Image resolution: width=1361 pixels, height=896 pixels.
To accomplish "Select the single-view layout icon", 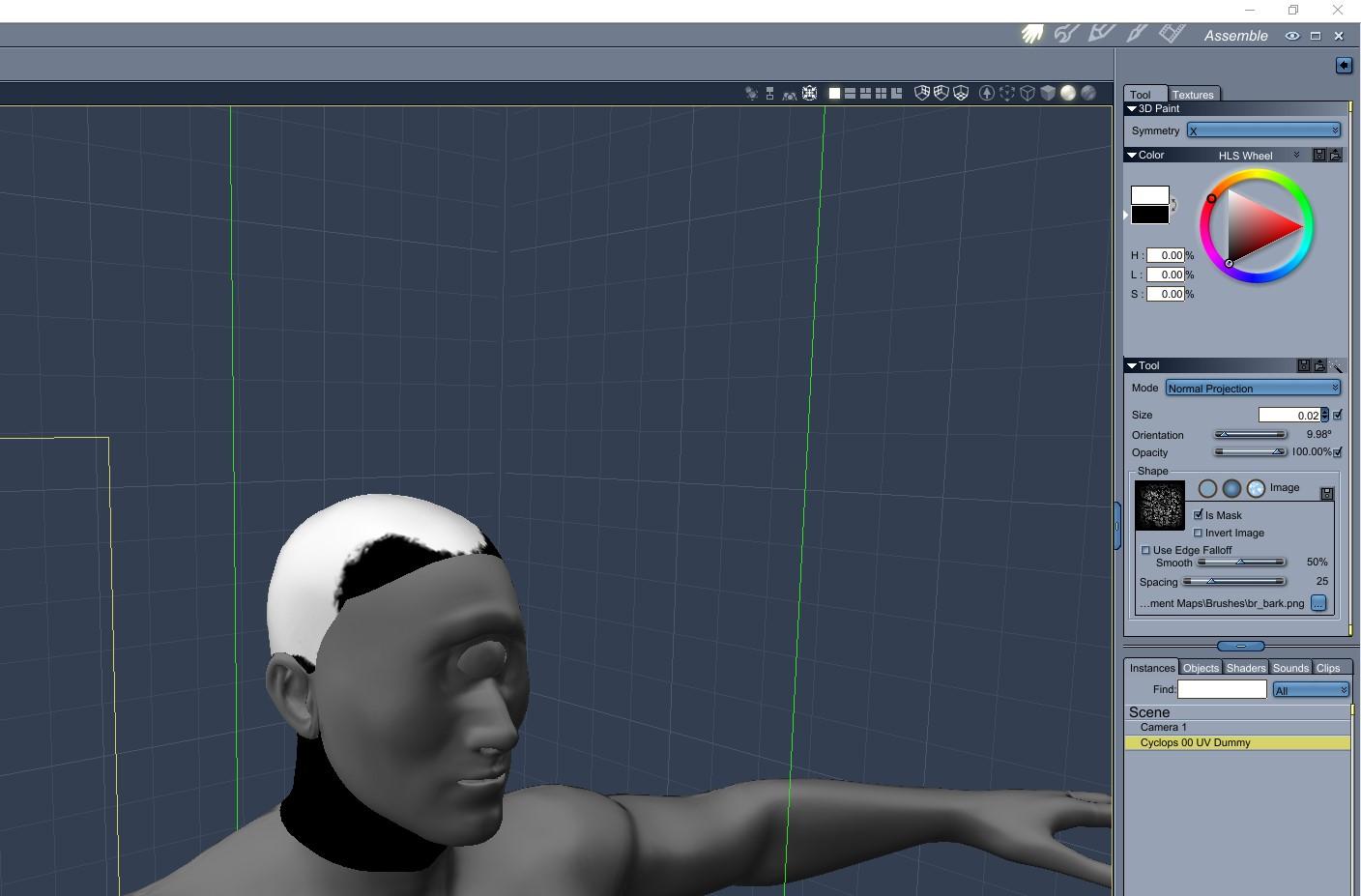I will coord(835,94).
